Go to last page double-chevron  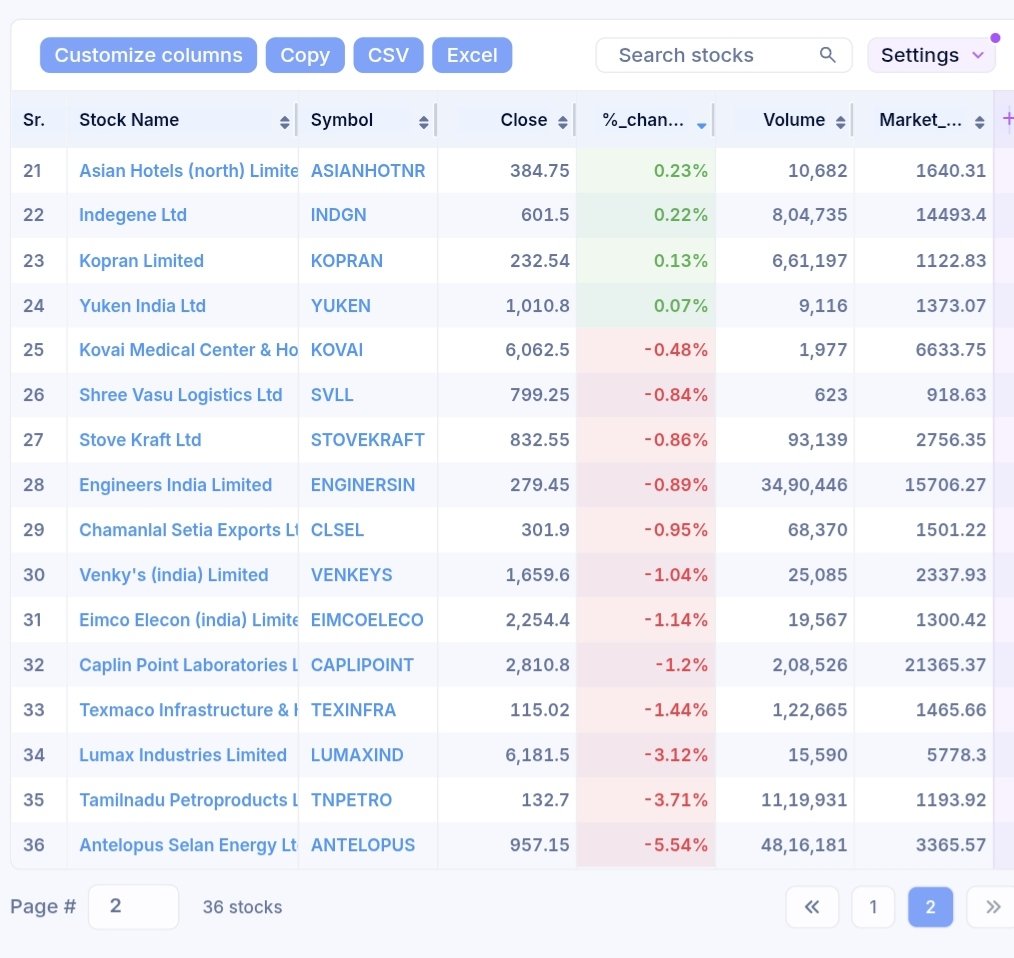coord(991,907)
